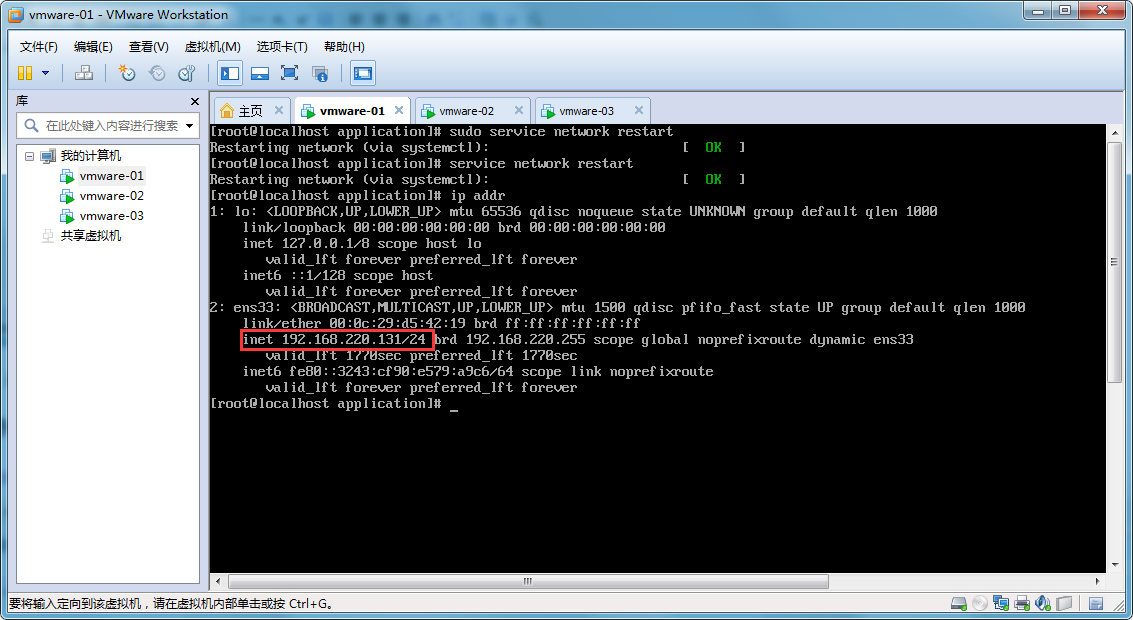Screen dimensions: 1133x620
Task: Select vmware-01 in the library tree
Action: [x=111, y=176]
